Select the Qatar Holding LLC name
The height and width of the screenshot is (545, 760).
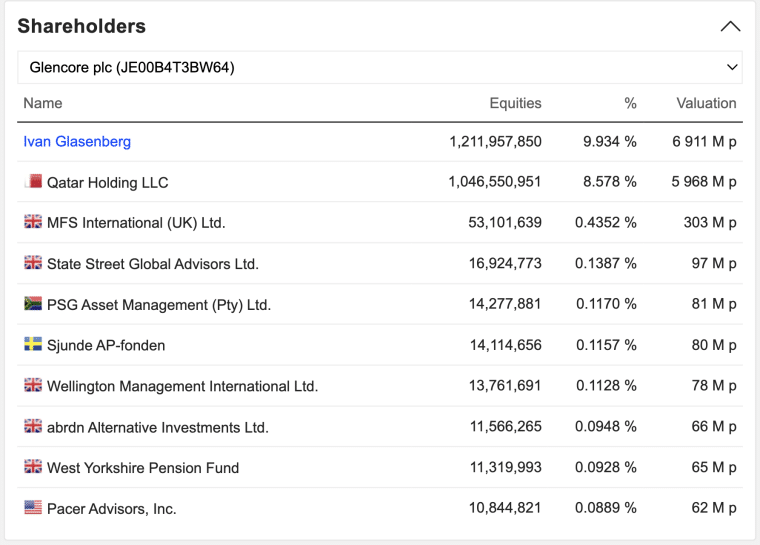click(x=108, y=183)
